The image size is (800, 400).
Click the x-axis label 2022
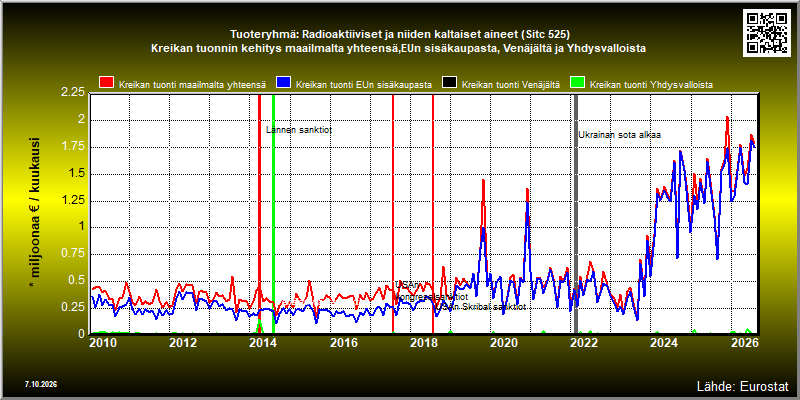coord(584,342)
